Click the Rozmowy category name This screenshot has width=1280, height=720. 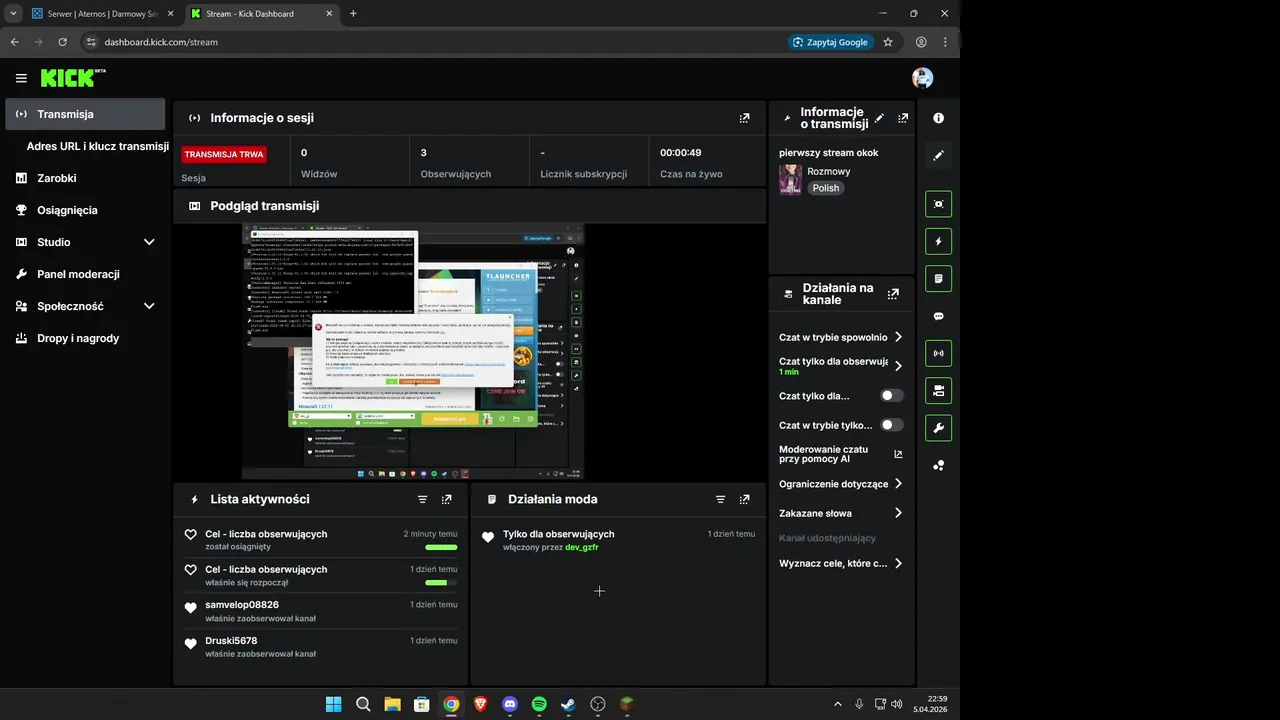[829, 171]
